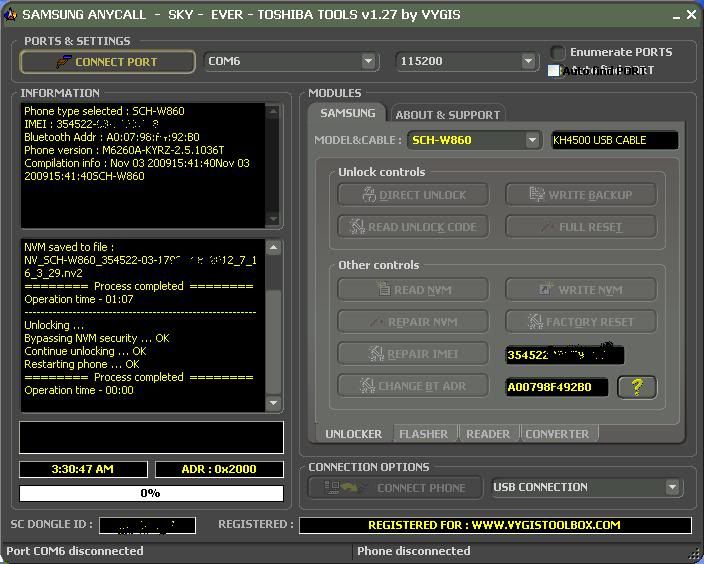
Task: Click the Phone disconnected status text
Action: 414,551
